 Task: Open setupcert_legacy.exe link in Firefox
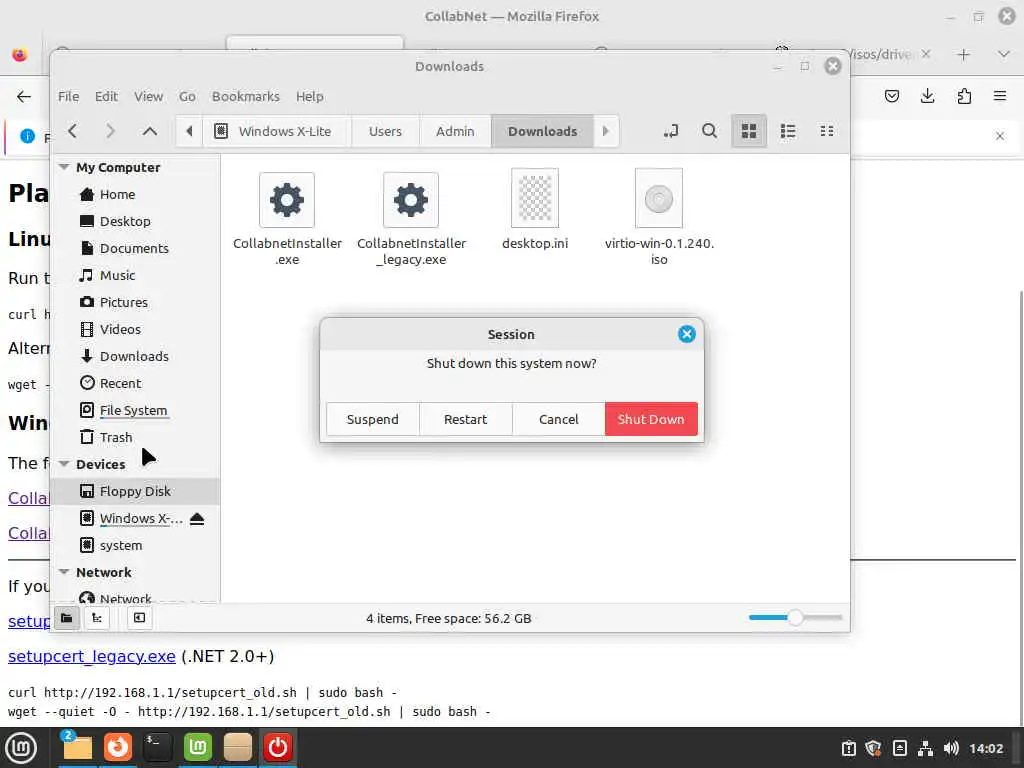[91, 656]
